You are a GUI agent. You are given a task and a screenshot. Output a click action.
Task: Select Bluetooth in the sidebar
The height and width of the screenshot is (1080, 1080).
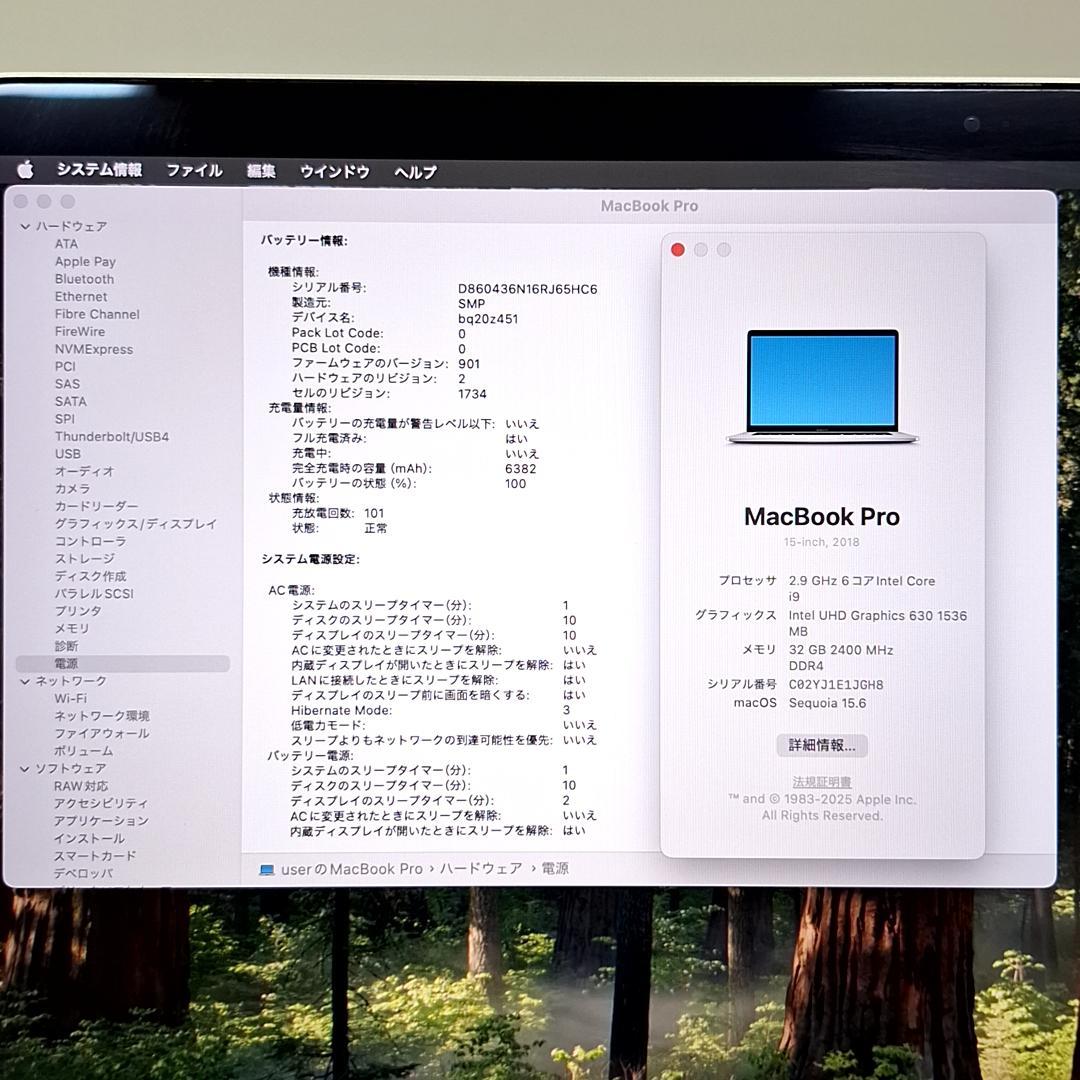pos(83,279)
